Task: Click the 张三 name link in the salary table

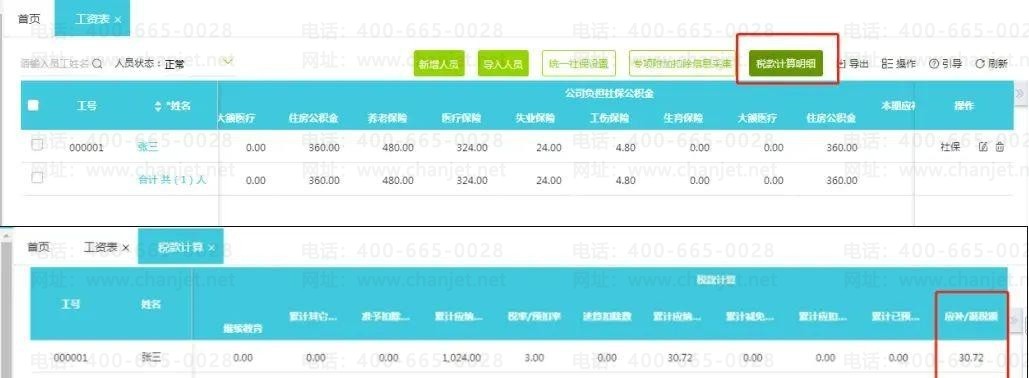Action: [148, 147]
